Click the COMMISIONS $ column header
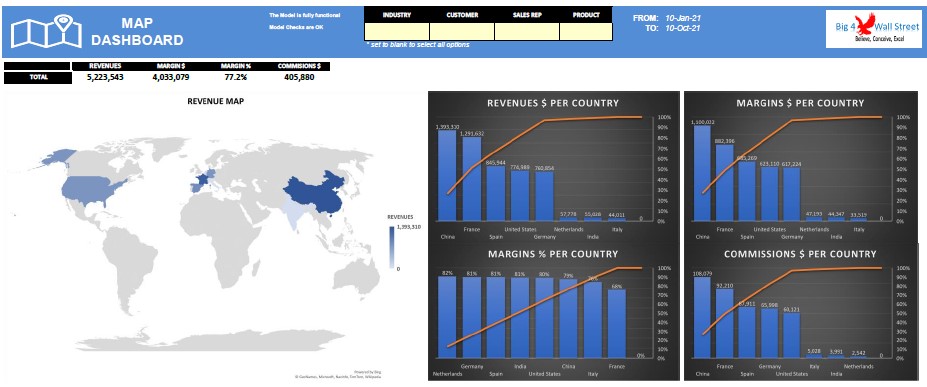Screen dimensions: 927x387 299,66
